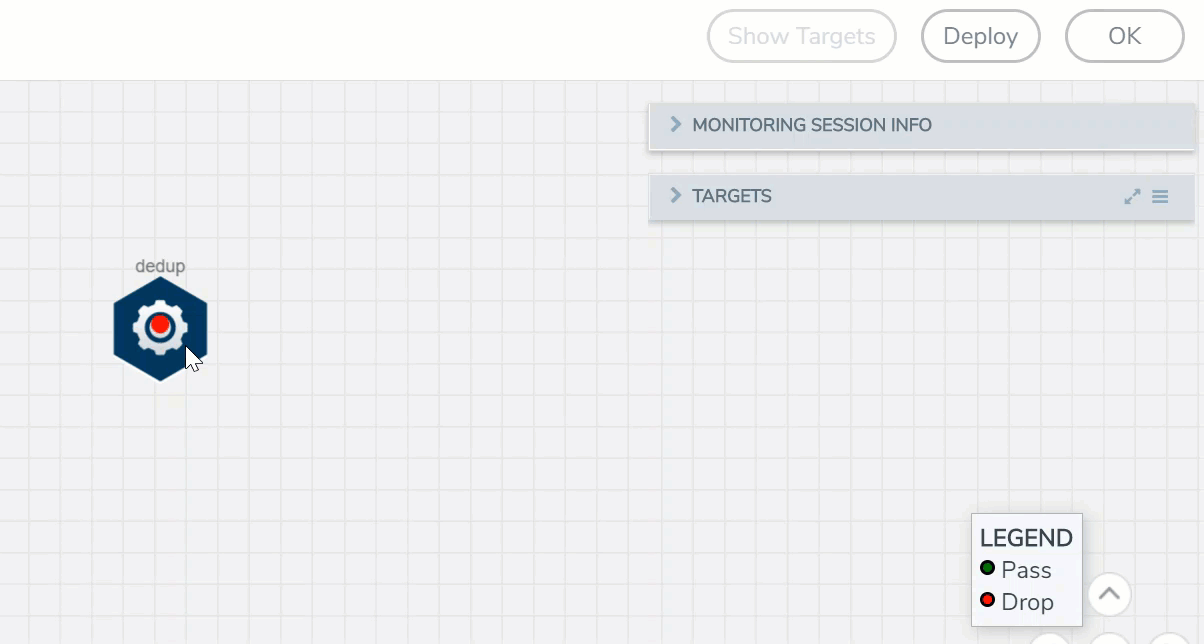Open the Targets panel hamburger menu

(1160, 197)
